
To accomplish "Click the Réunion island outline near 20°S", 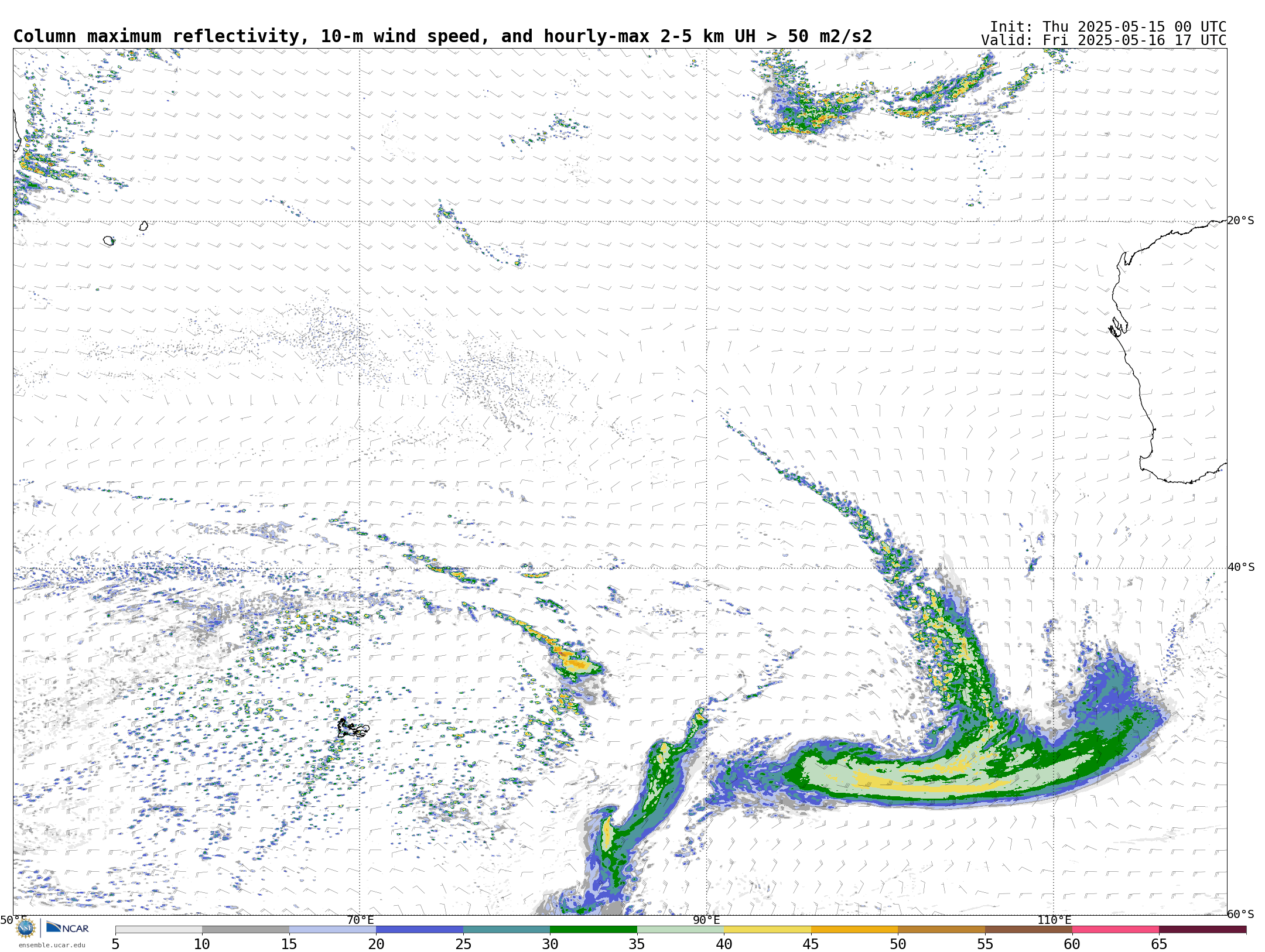I will pos(108,241).
